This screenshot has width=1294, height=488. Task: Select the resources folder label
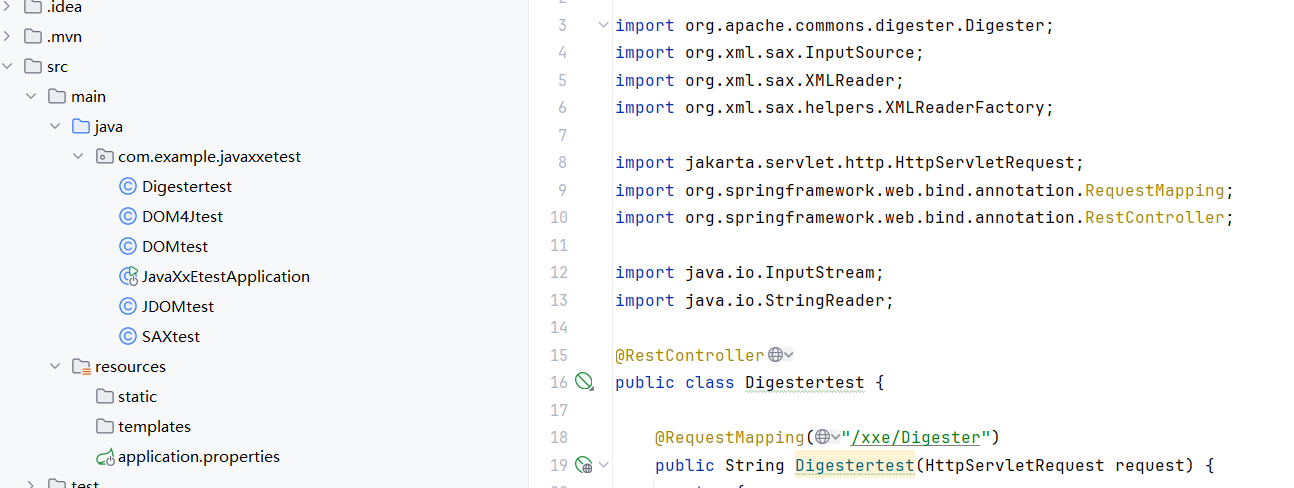pyautogui.click(x=130, y=366)
